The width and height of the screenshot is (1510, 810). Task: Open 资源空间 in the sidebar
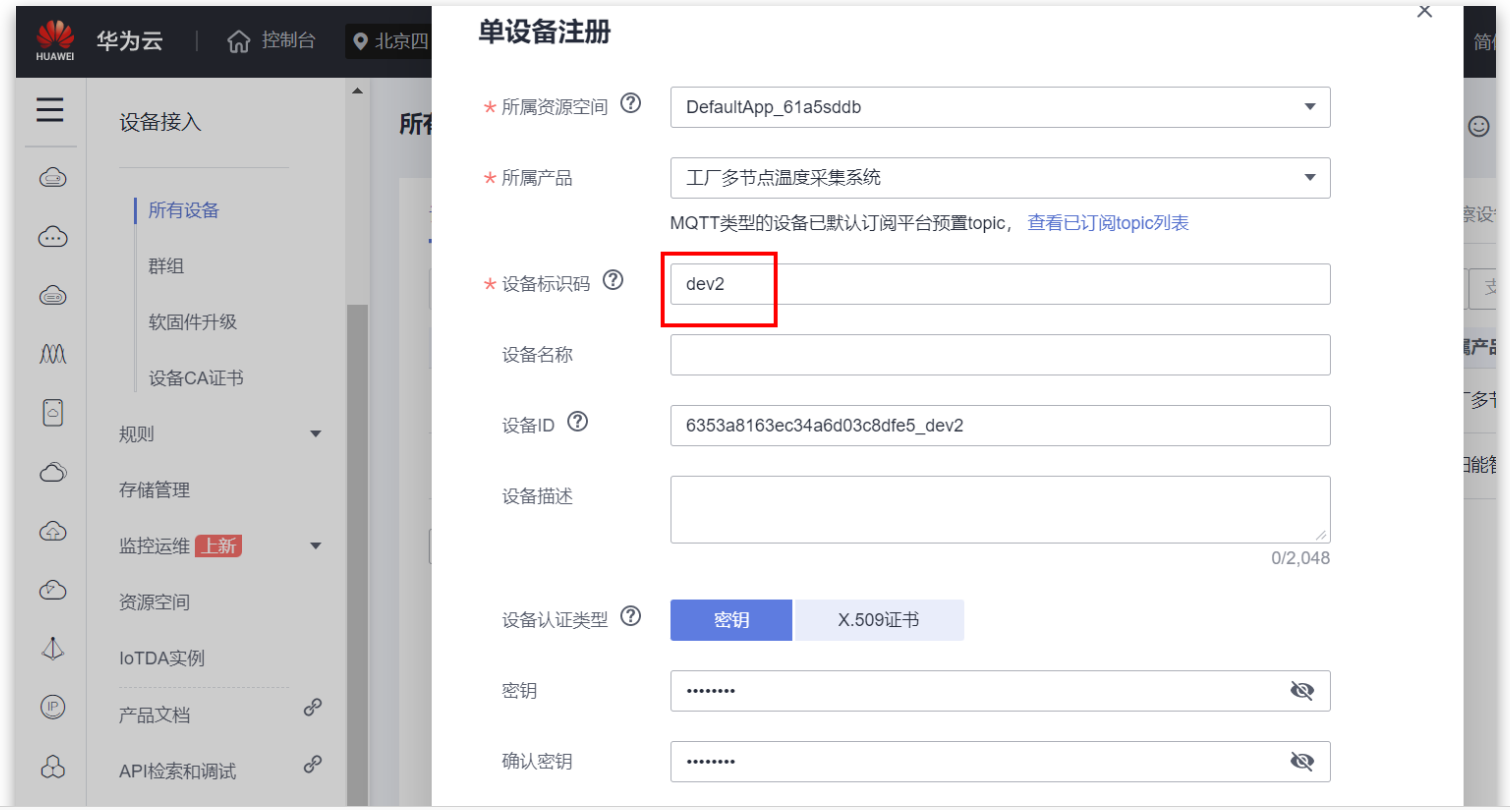pos(154,602)
